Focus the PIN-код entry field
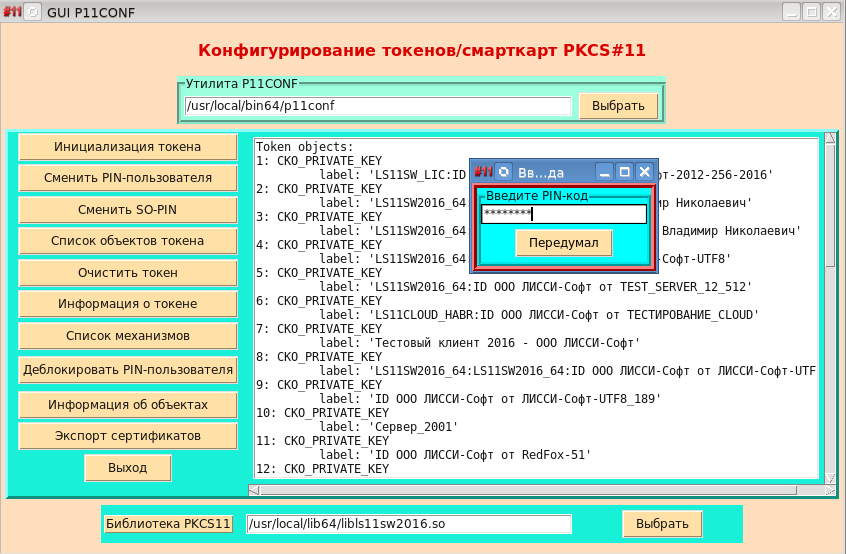 (x=564, y=214)
